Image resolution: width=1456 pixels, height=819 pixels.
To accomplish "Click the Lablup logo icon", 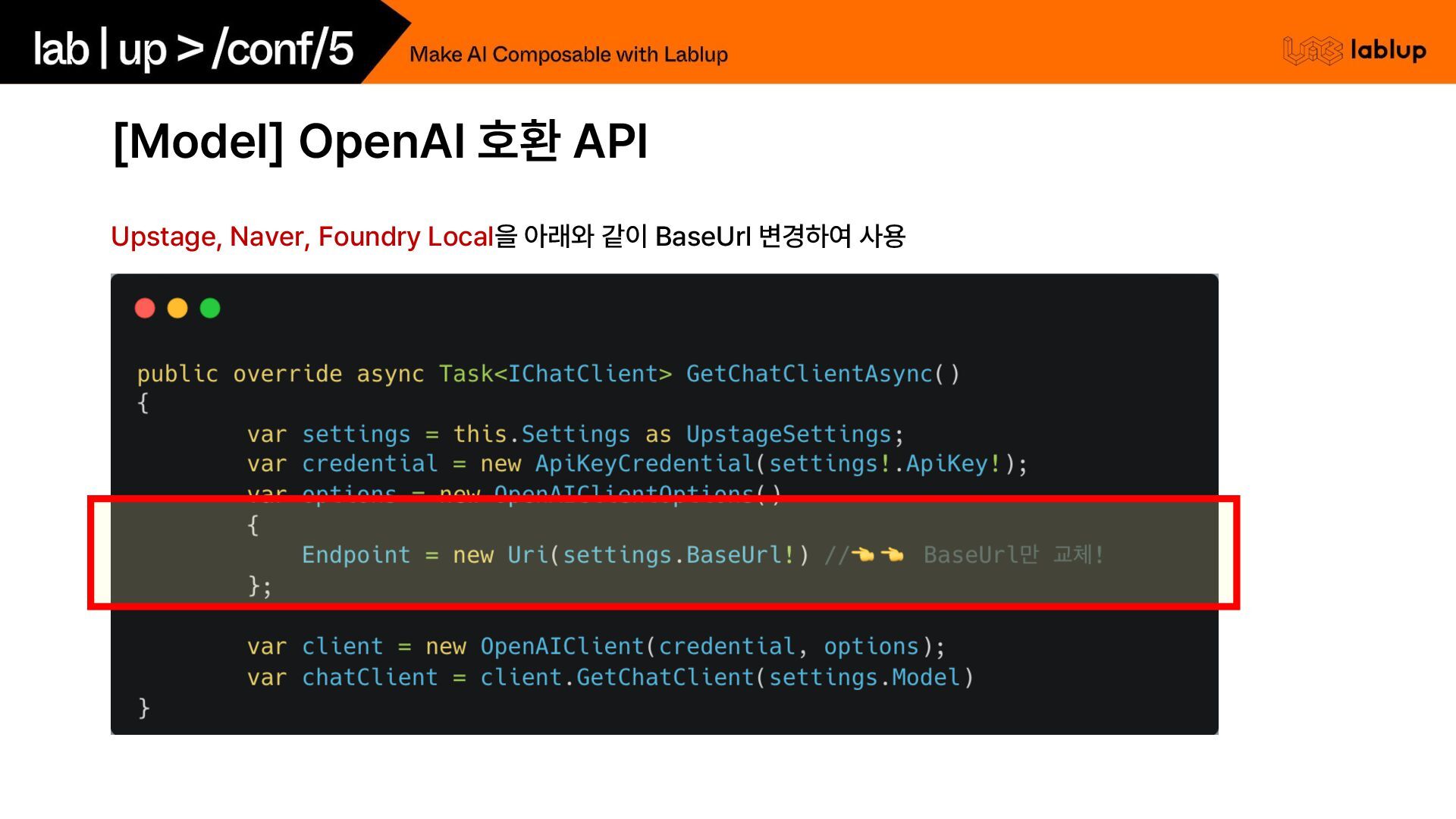I will pyautogui.click(x=1313, y=51).
